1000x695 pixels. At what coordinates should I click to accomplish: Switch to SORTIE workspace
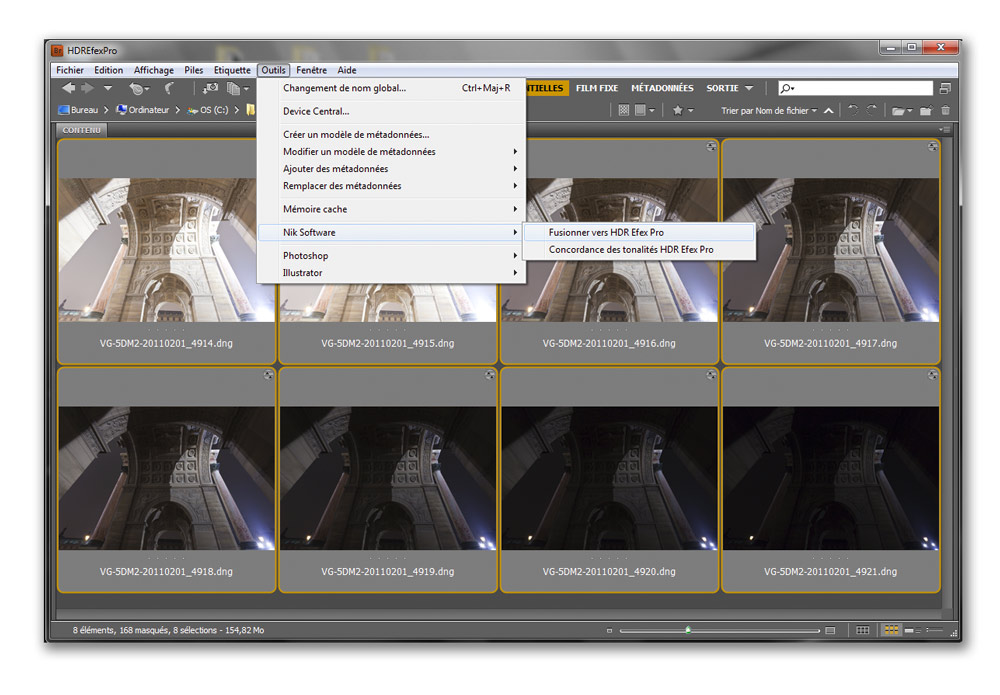tap(722, 88)
